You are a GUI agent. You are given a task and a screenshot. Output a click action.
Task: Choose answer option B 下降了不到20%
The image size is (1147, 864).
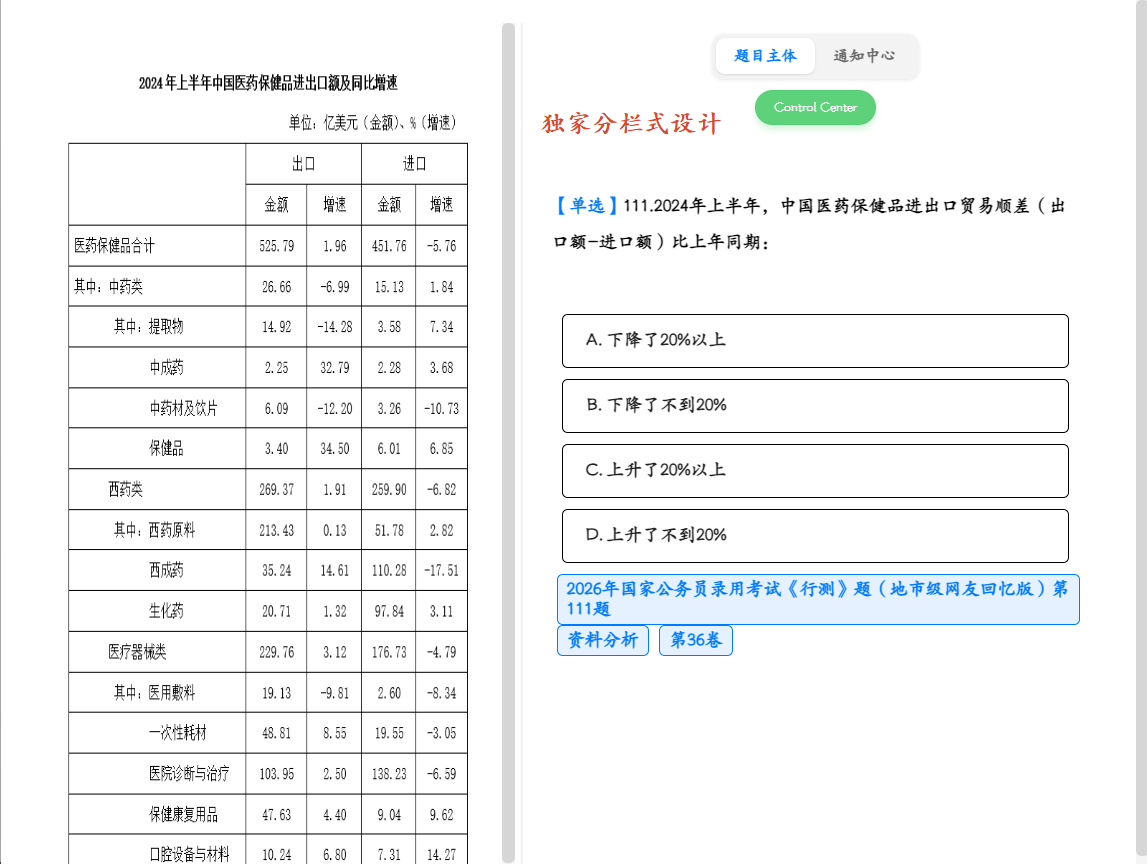pyautogui.click(x=815, y=406)
